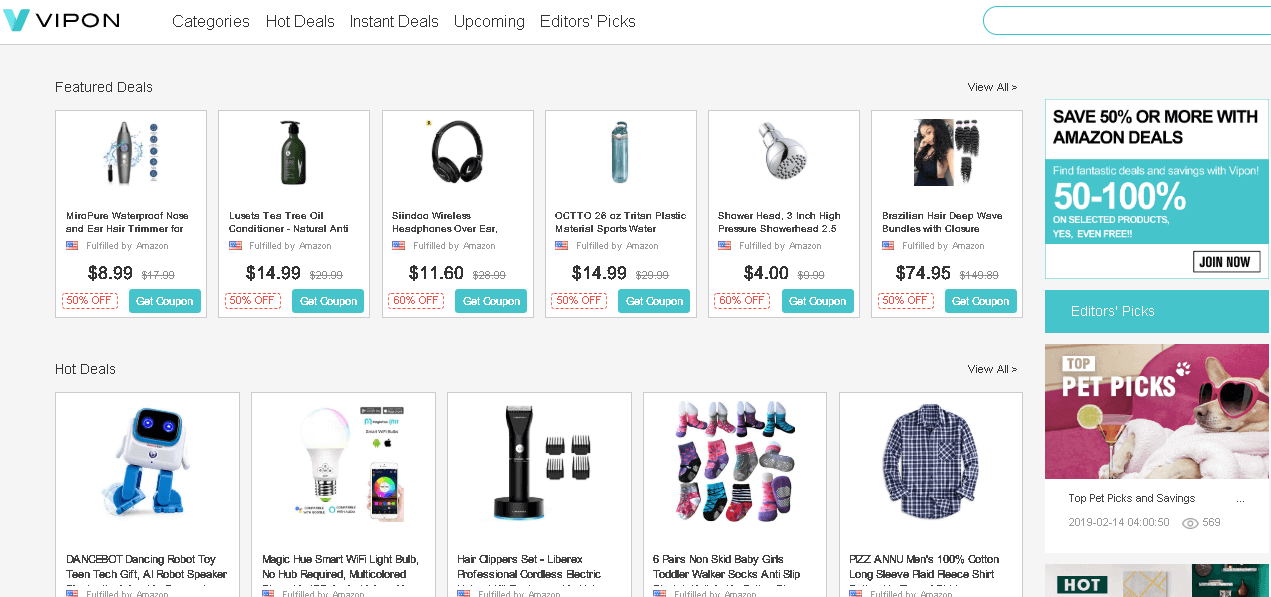Click the flag icon on the Brazilian Hair bundle
1271x597 pixels.
(887, 244)
